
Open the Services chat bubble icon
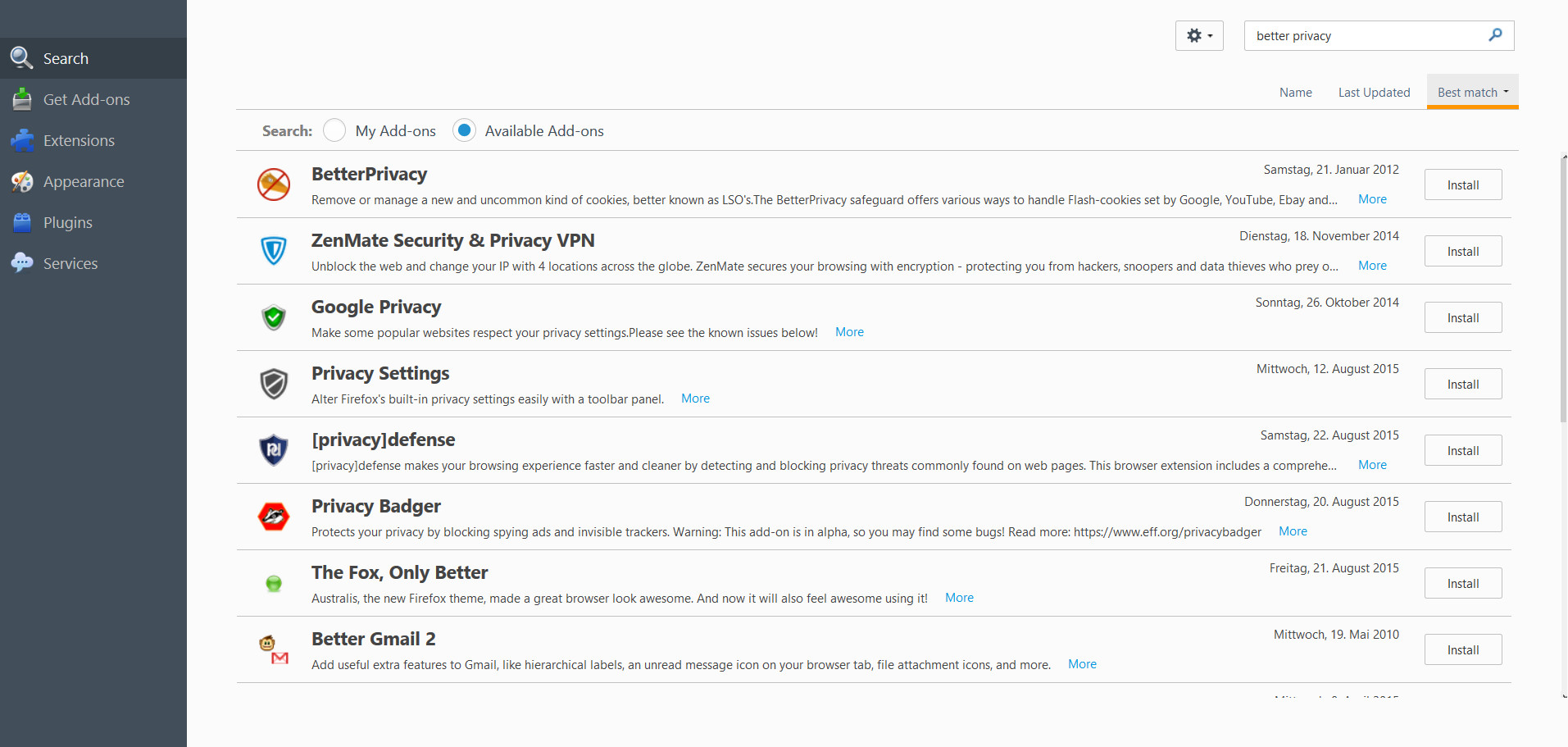pos(22,263)
